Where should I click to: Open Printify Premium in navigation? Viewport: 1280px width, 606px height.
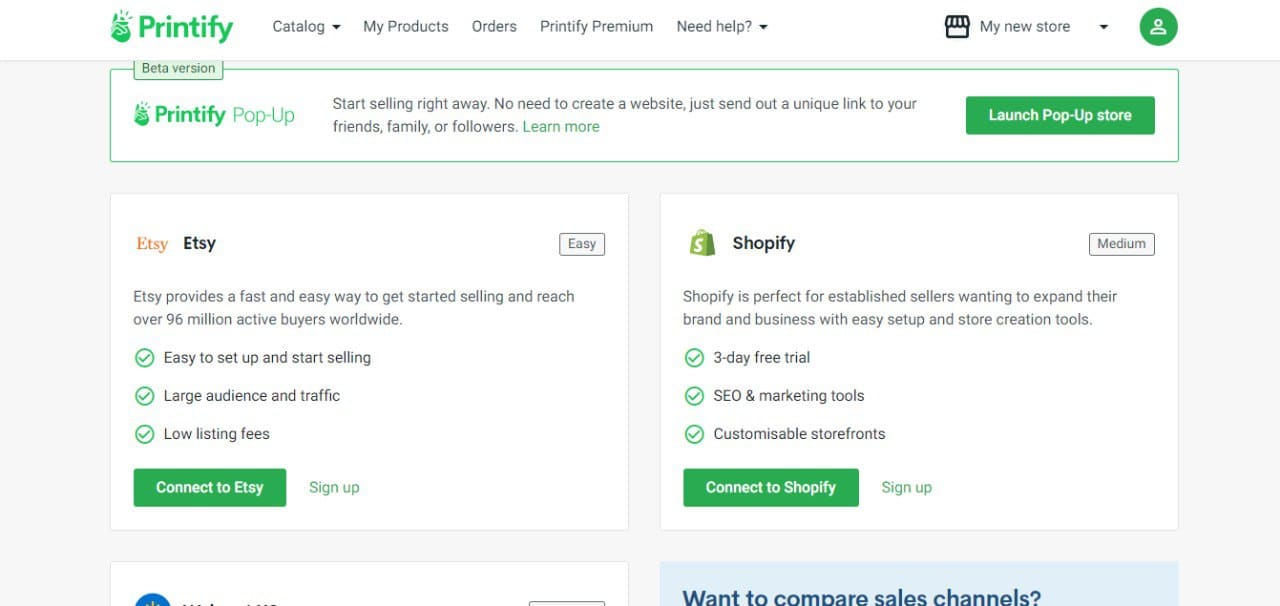click(596, 27)
